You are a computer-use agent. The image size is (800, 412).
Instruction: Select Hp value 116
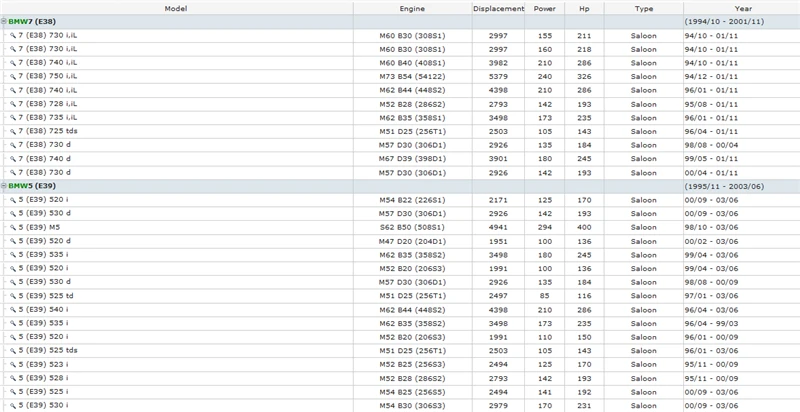pos(585,296)
